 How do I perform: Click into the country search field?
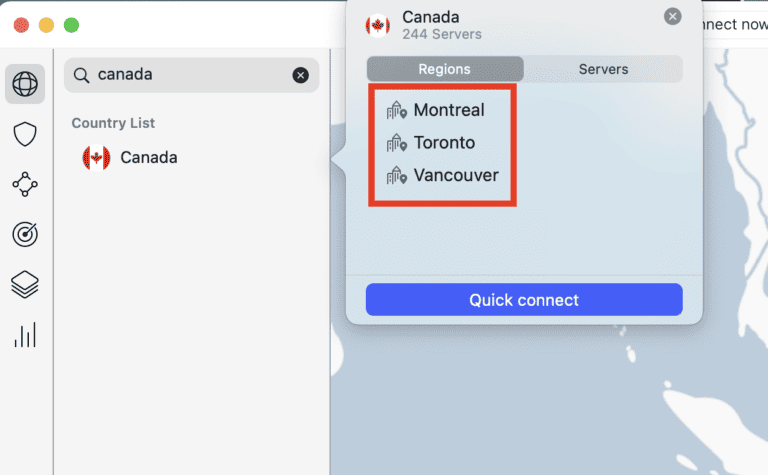click(x=190, y=75)
